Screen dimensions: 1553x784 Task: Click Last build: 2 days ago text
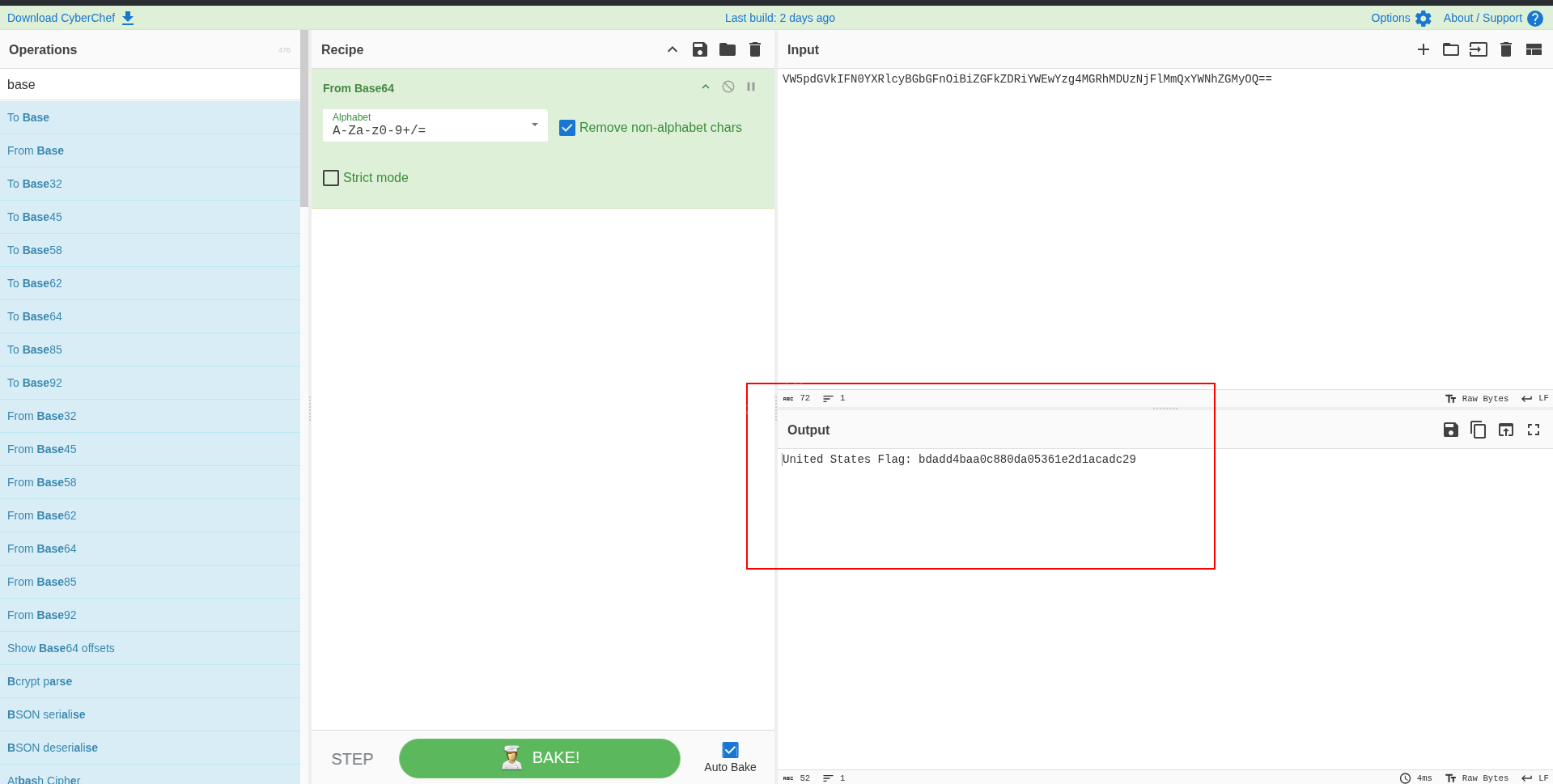[x=780, y=18]
